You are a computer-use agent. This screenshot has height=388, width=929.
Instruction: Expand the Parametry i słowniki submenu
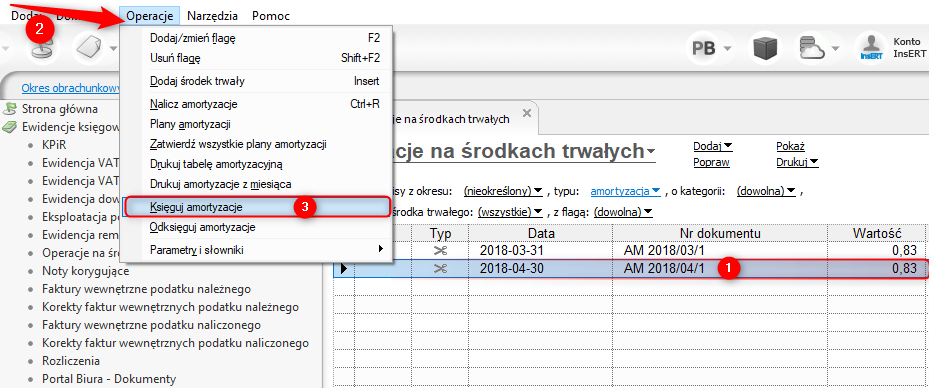tap(381, 249)
